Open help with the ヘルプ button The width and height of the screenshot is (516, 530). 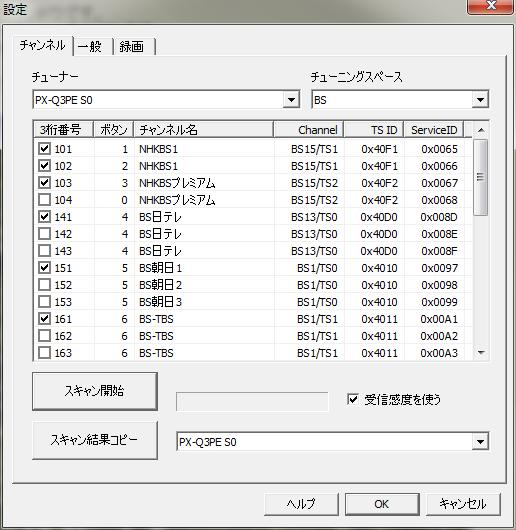tap(301, 504)
